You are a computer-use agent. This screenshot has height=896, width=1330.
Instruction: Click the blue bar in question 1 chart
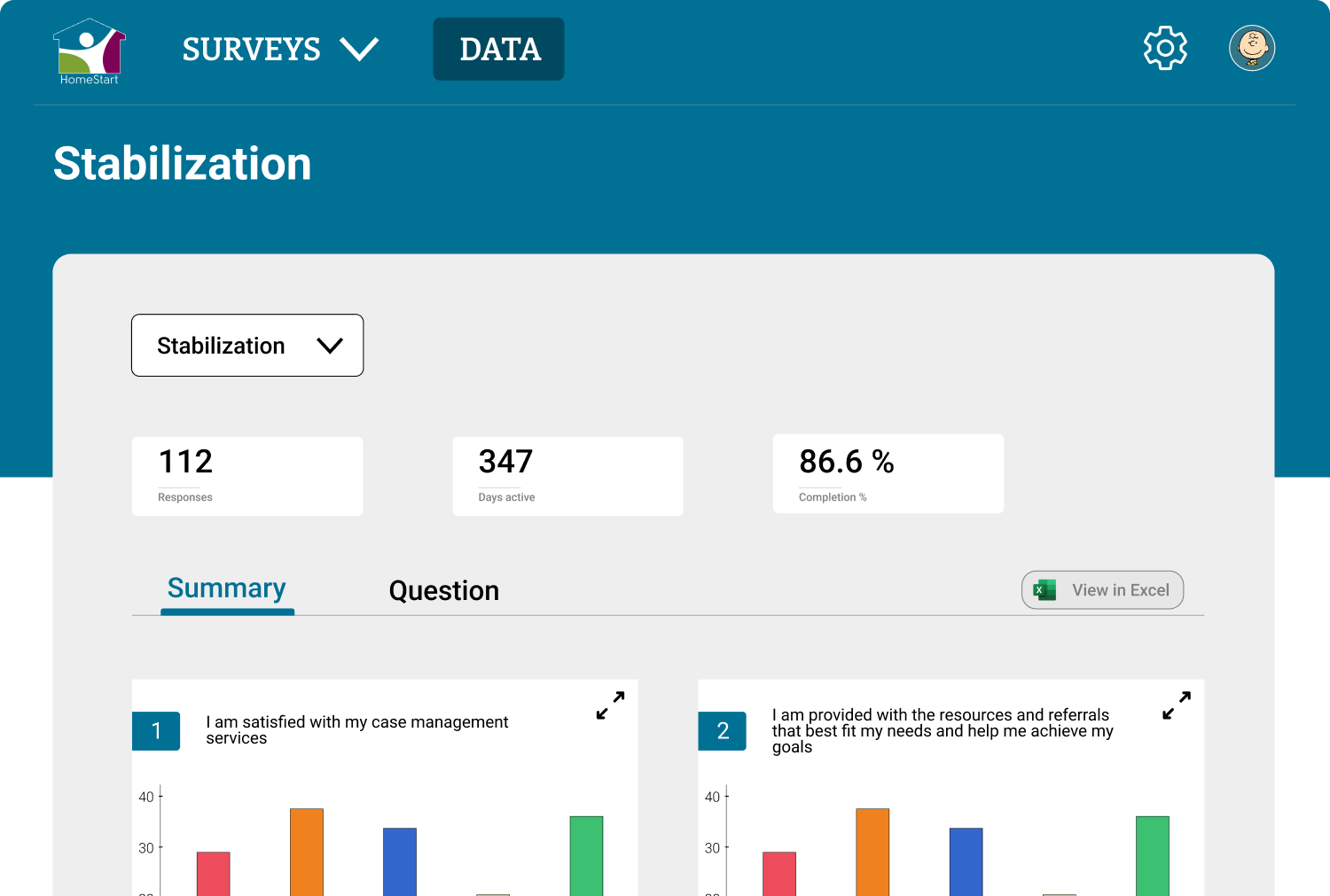[400, 861]
